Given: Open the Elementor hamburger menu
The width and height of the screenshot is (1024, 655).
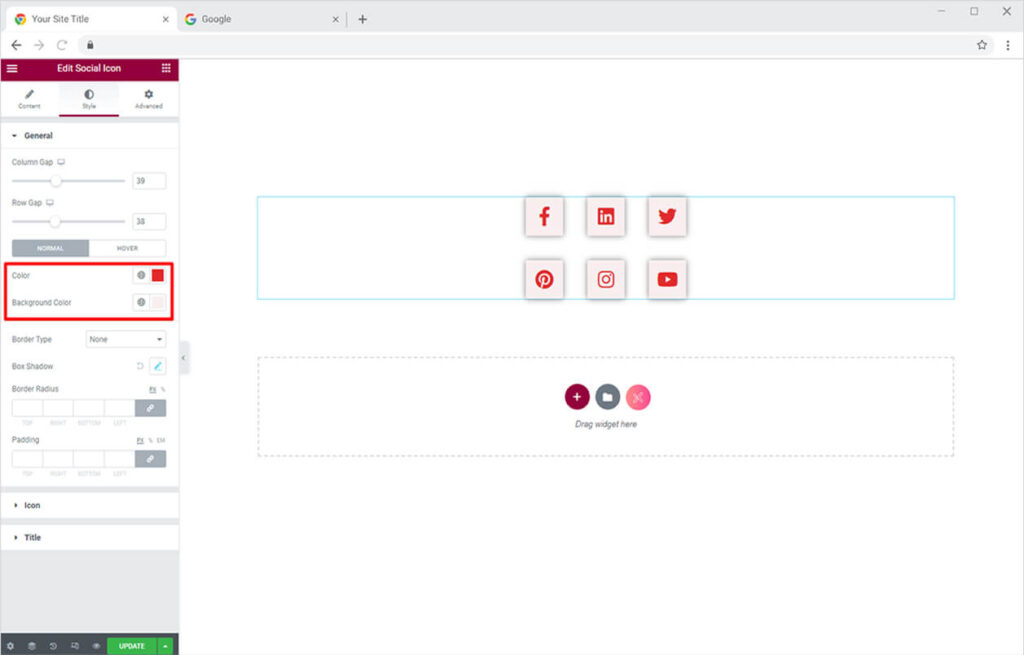Looking at the screenshot, I should (12, 68).
